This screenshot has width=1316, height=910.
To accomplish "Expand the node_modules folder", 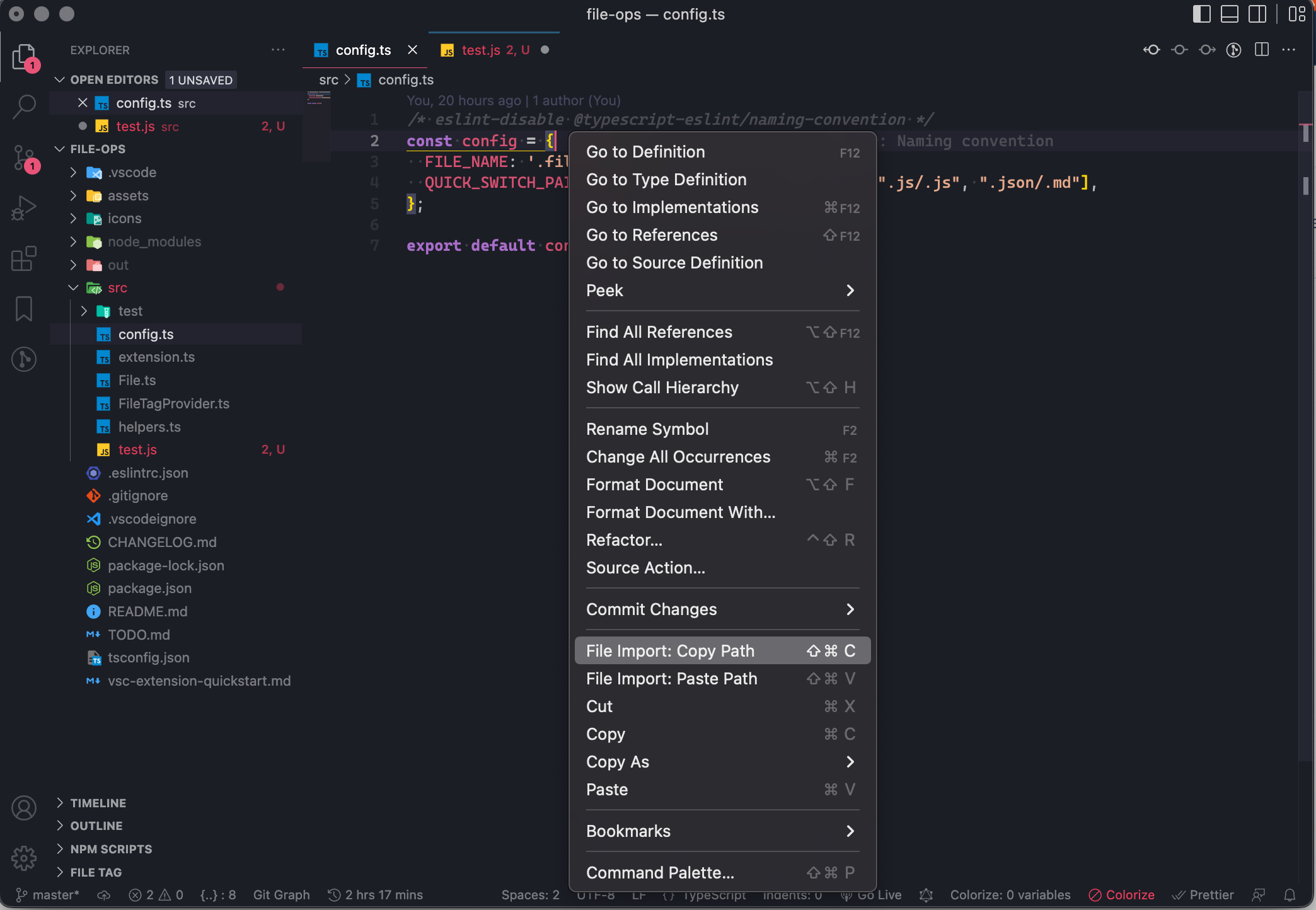I will tap(73, 241).
